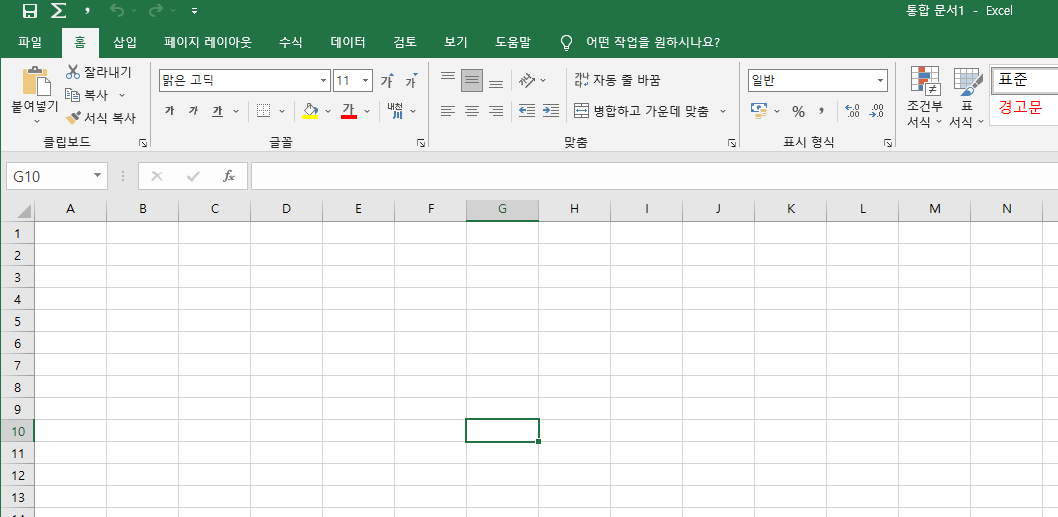Image resolution: width=1058 pixels, height=517 pixels.
Task: Open 조건부 서식 conditional formatting
Action: click(x=924, y=97)
